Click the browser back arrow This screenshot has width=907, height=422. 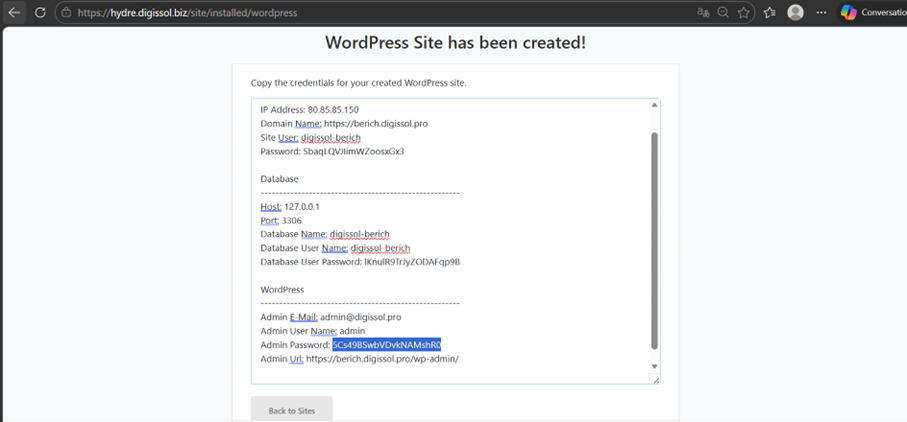pos(14,13)
